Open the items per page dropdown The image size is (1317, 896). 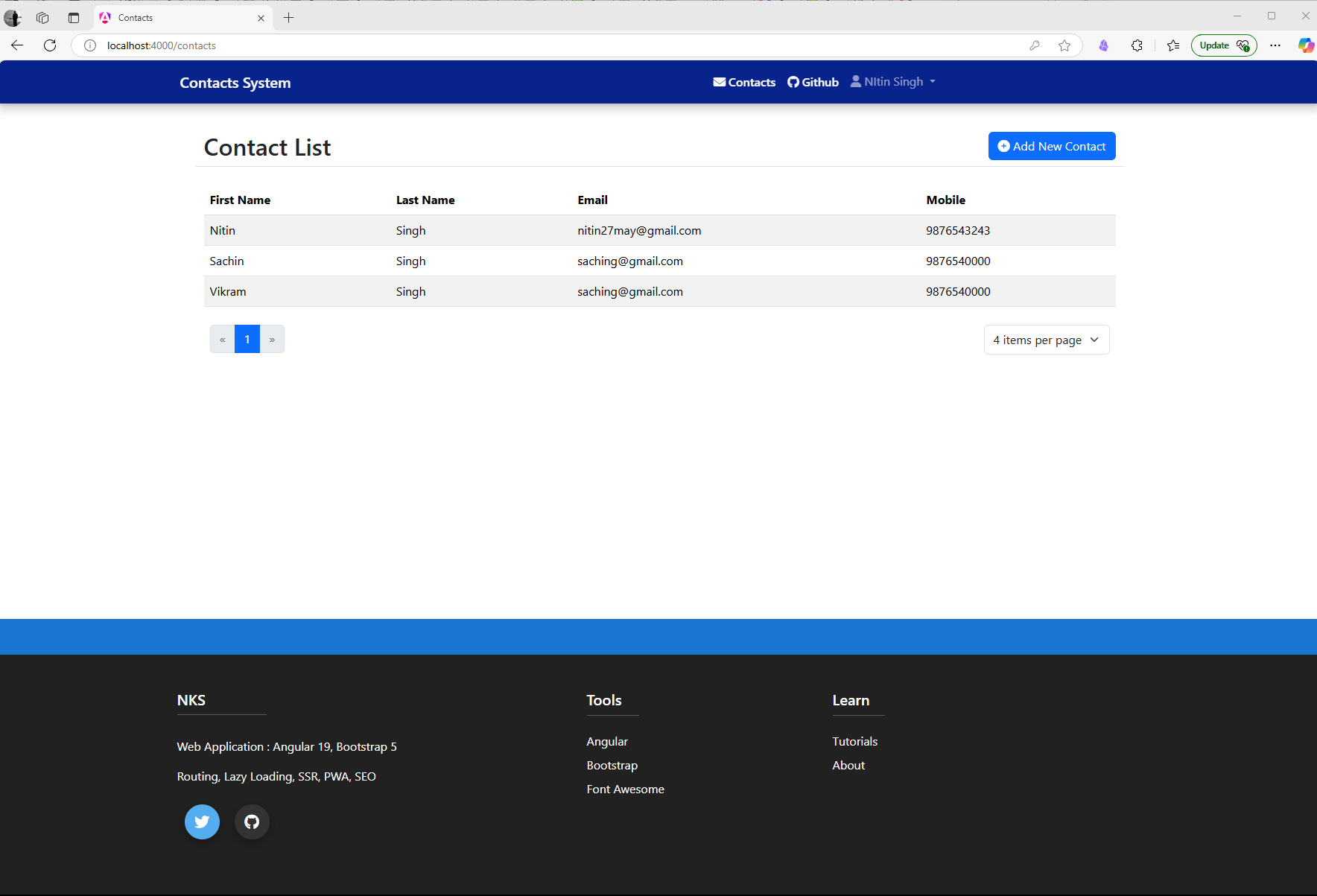coord(1047,340)
